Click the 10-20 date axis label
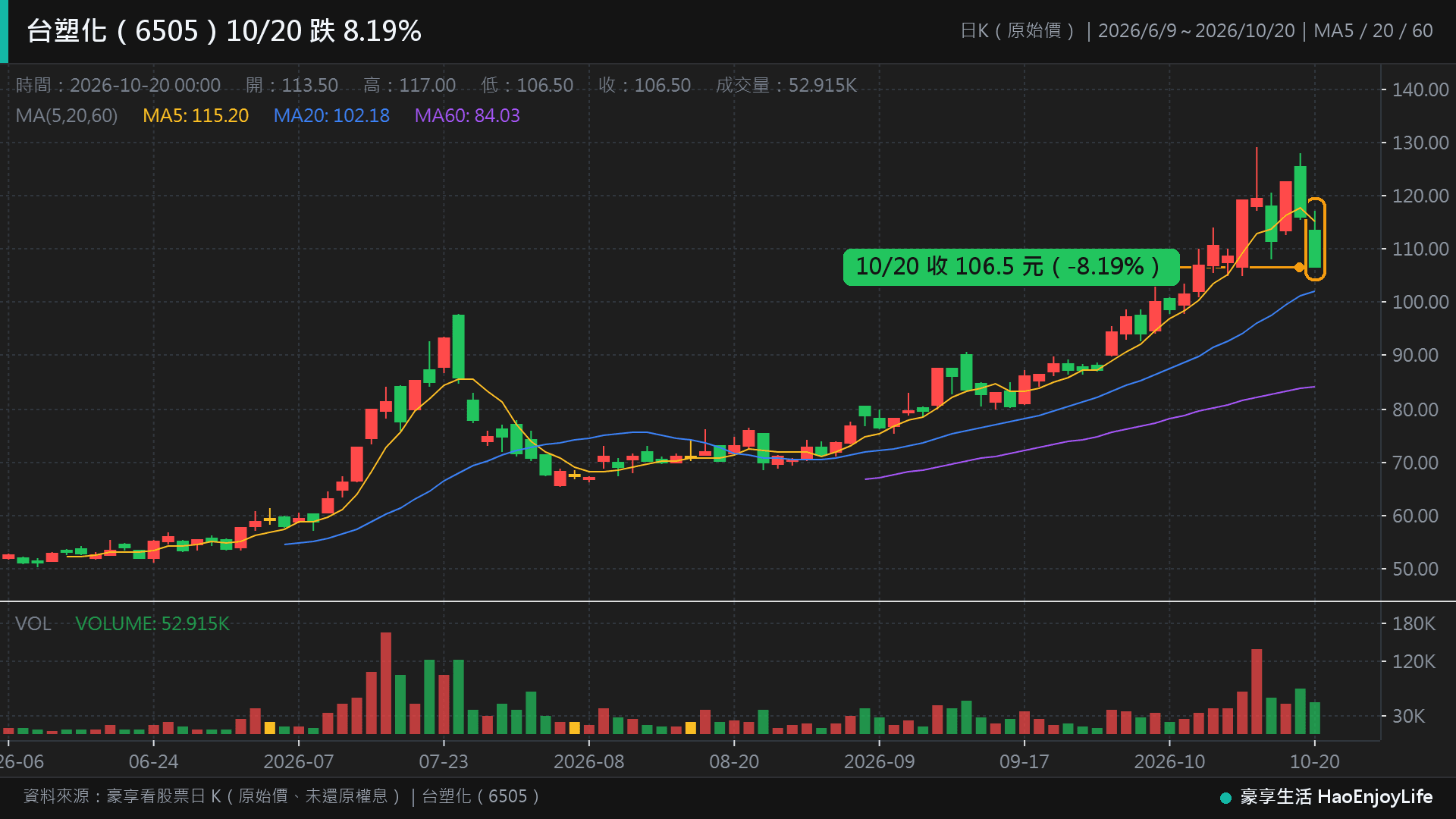 click(1315, 761)
